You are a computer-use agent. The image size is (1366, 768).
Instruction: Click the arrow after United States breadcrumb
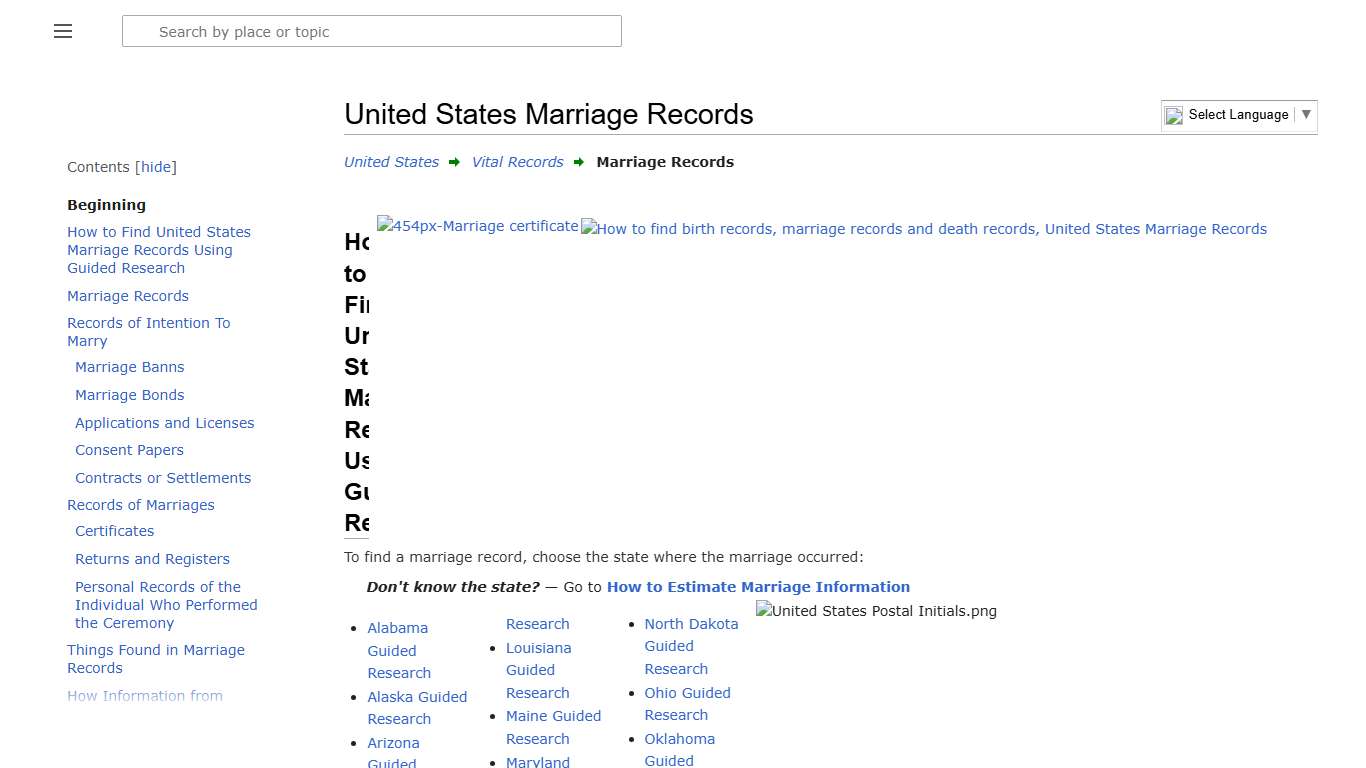tap(455, 162)
